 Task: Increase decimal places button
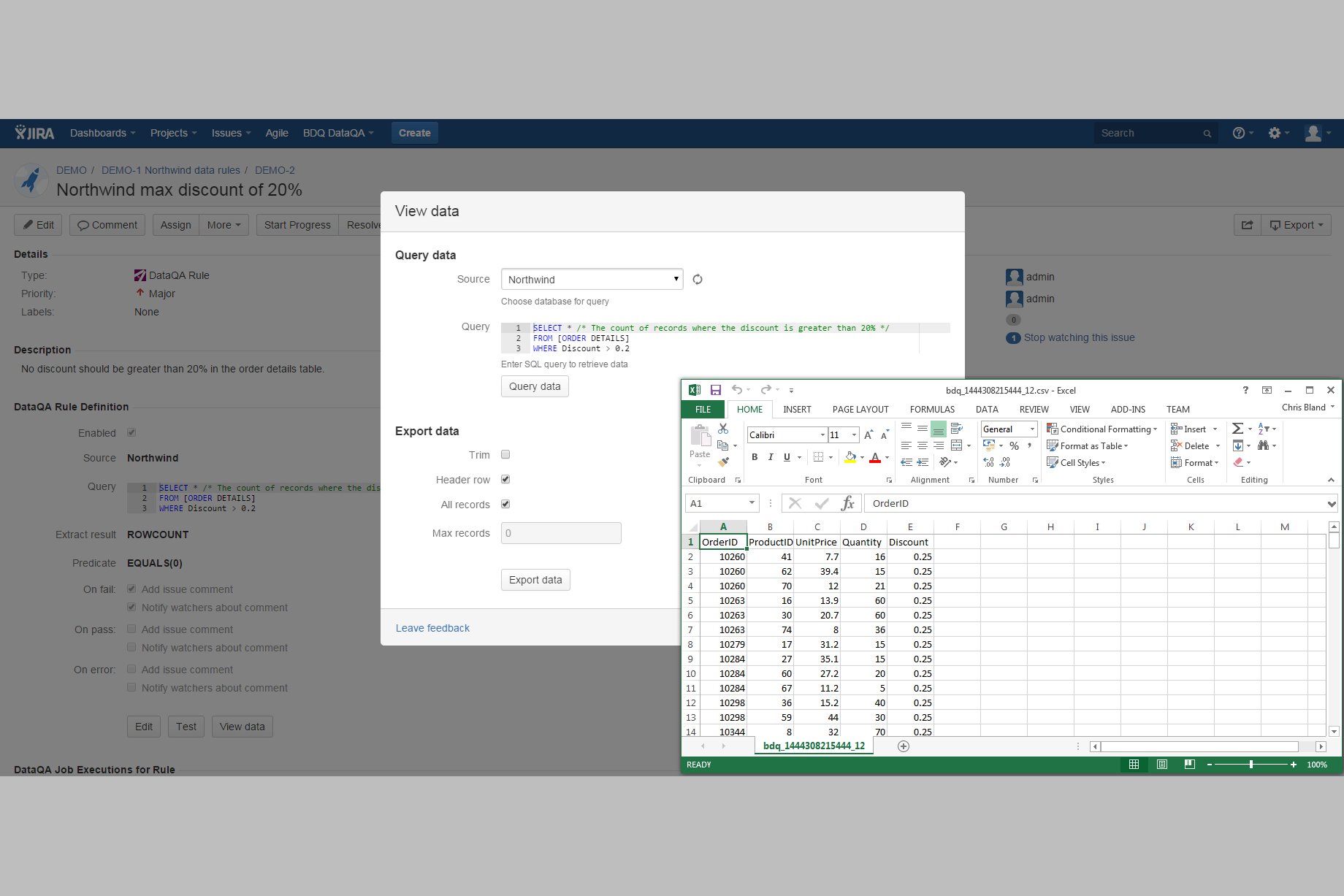989,462
